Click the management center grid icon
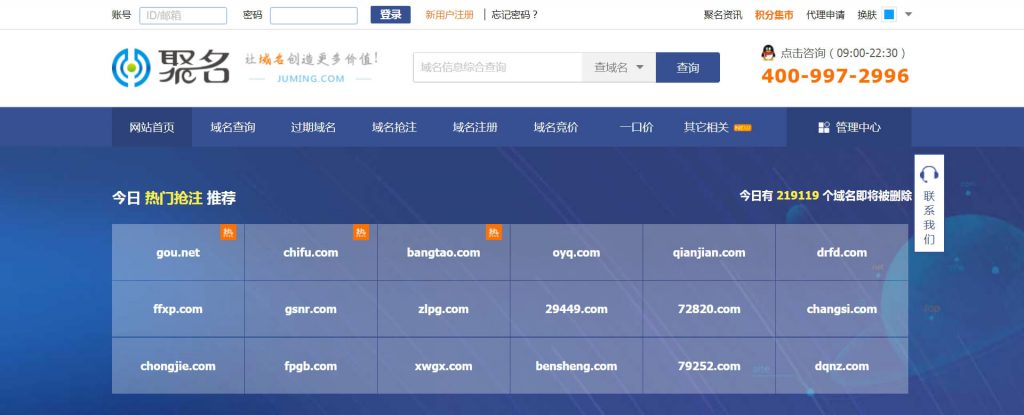 point(824,127)
